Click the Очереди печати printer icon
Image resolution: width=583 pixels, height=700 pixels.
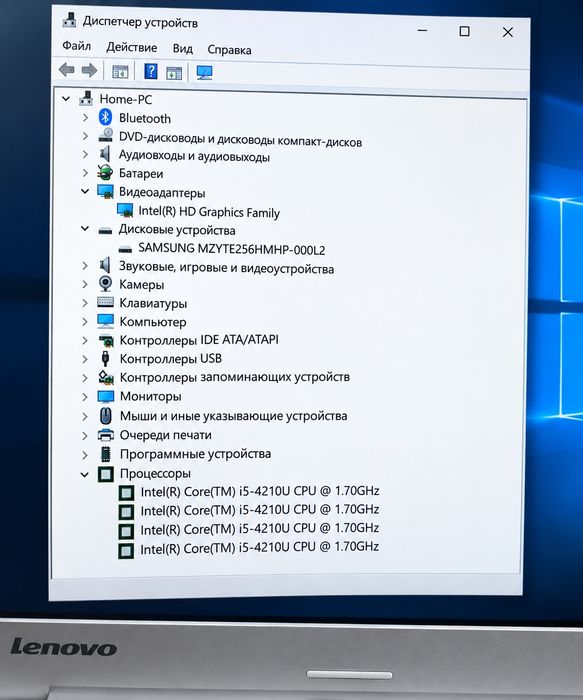click(x=105, y=434)
